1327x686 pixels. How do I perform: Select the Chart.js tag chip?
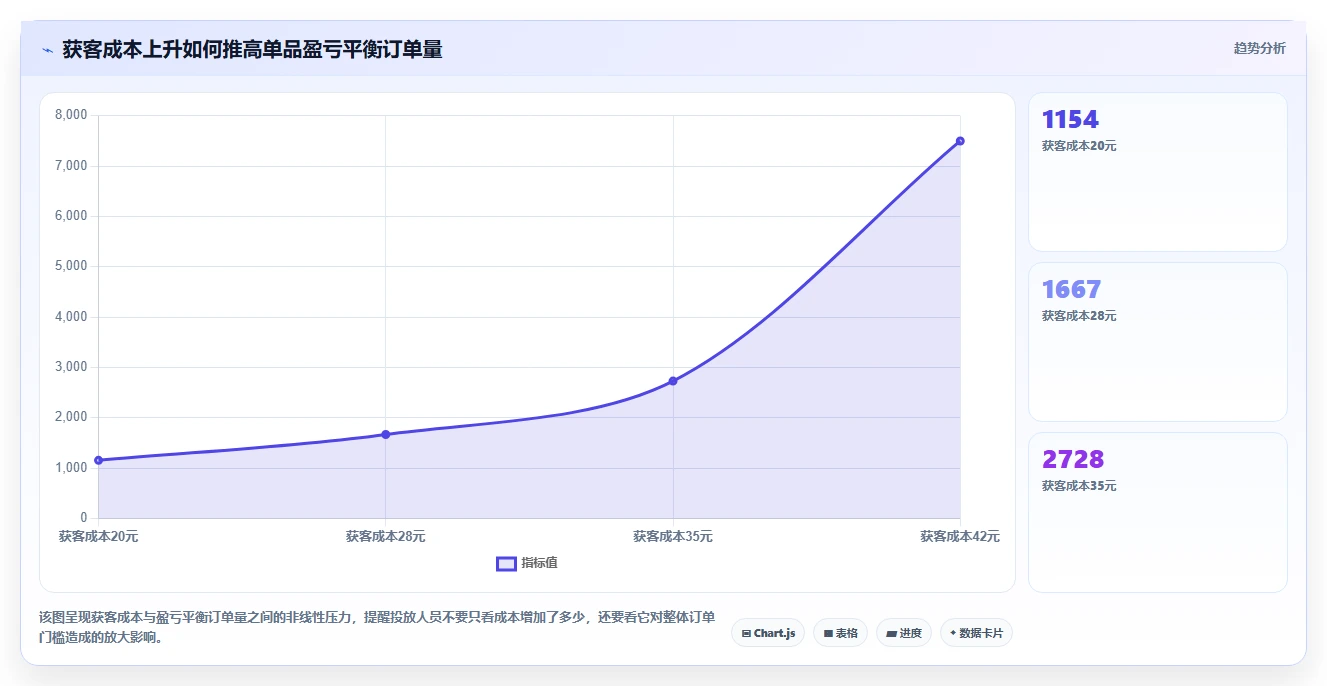(768, 633)
